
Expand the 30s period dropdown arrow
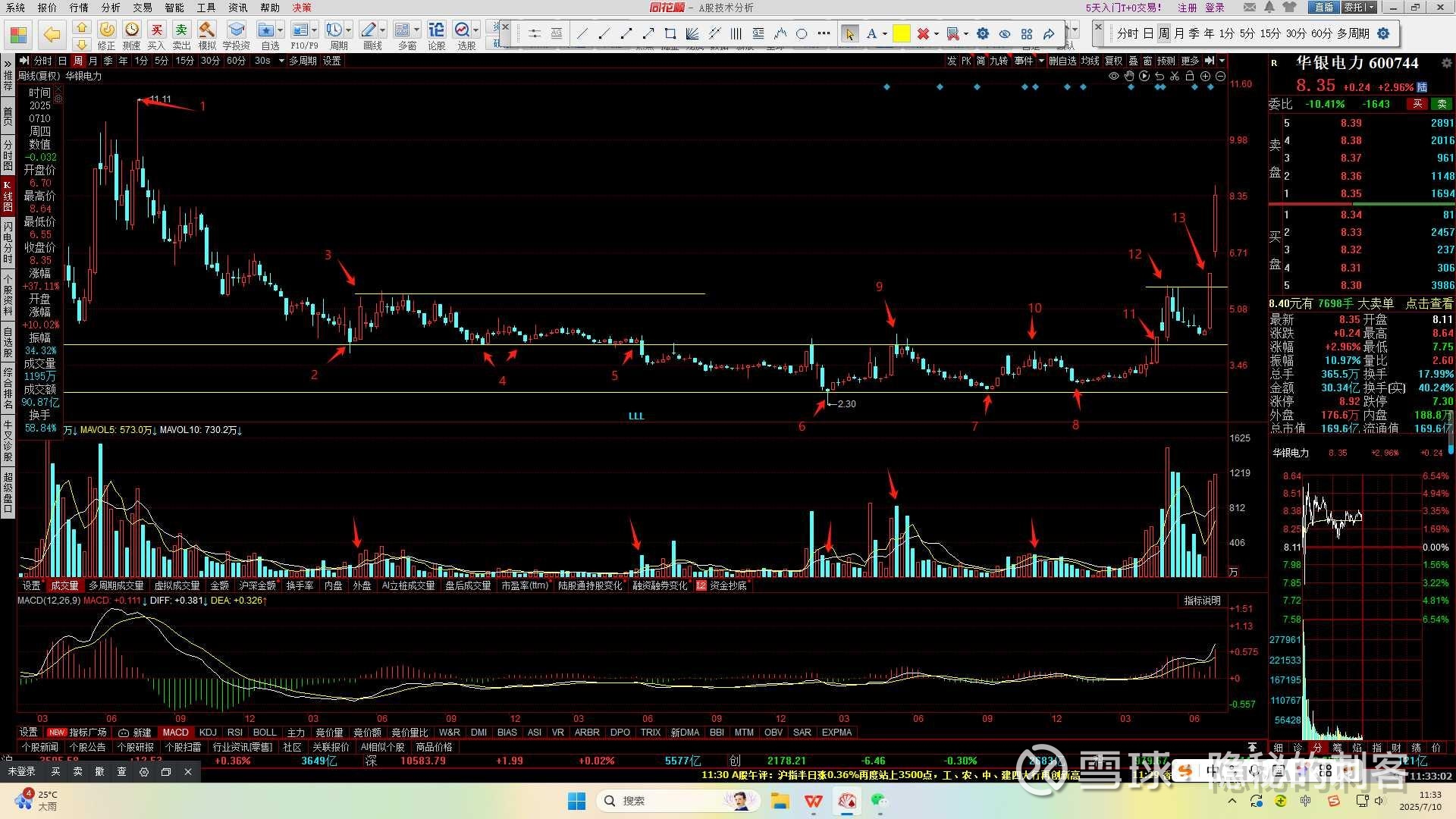pyautogui.click(x=281, y=61)
